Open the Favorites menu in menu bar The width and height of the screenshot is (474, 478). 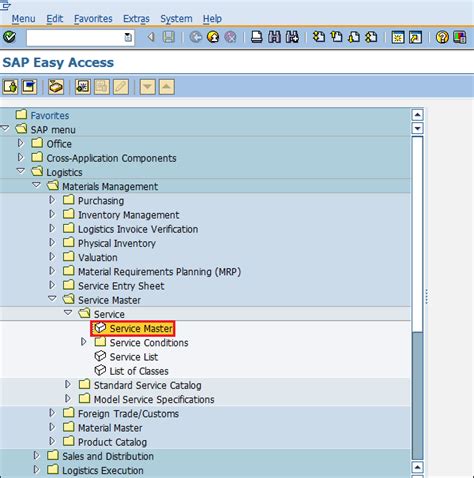click(93, 19)
